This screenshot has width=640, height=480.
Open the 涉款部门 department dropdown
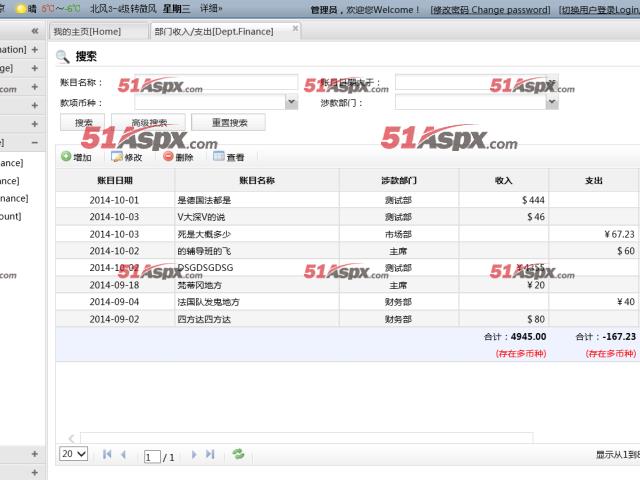coord(551,102)
